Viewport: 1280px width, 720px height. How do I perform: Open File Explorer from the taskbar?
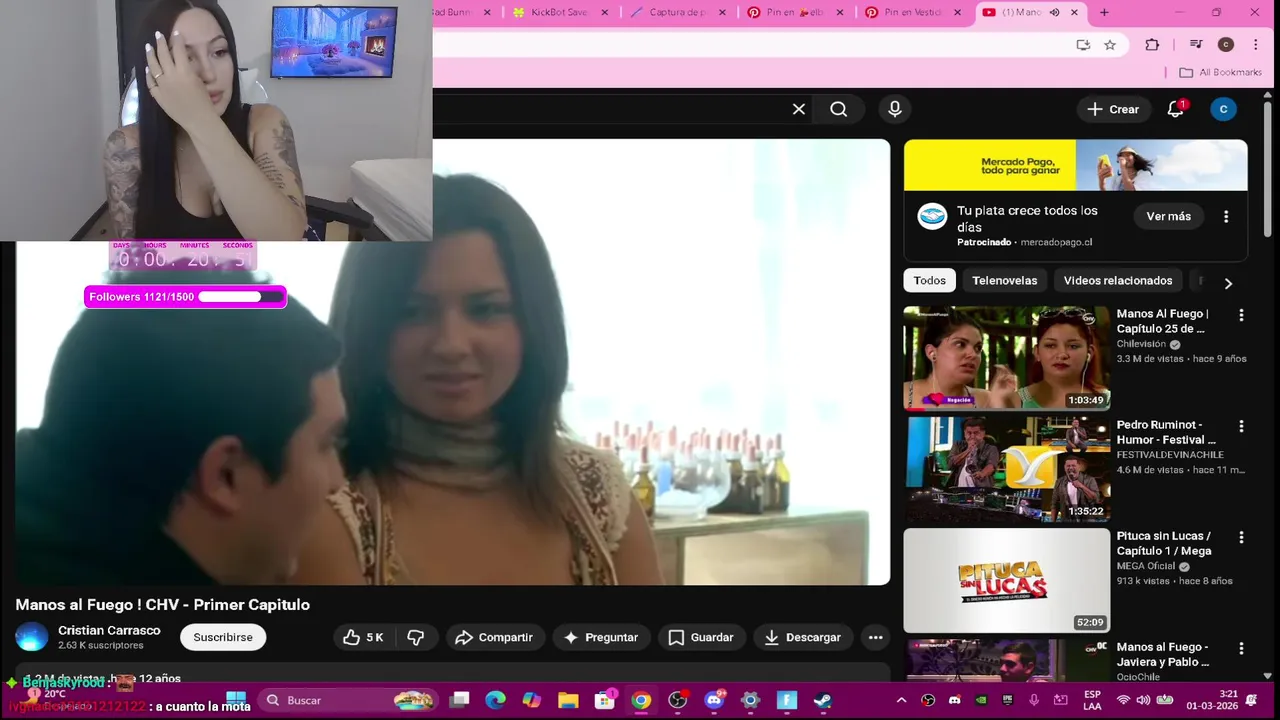tap(568, 700)
